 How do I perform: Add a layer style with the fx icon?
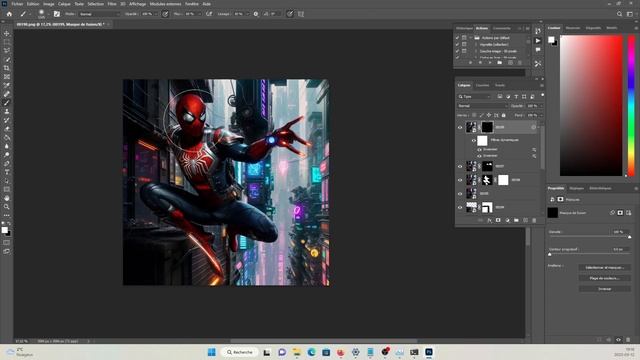tap(489, 220)
